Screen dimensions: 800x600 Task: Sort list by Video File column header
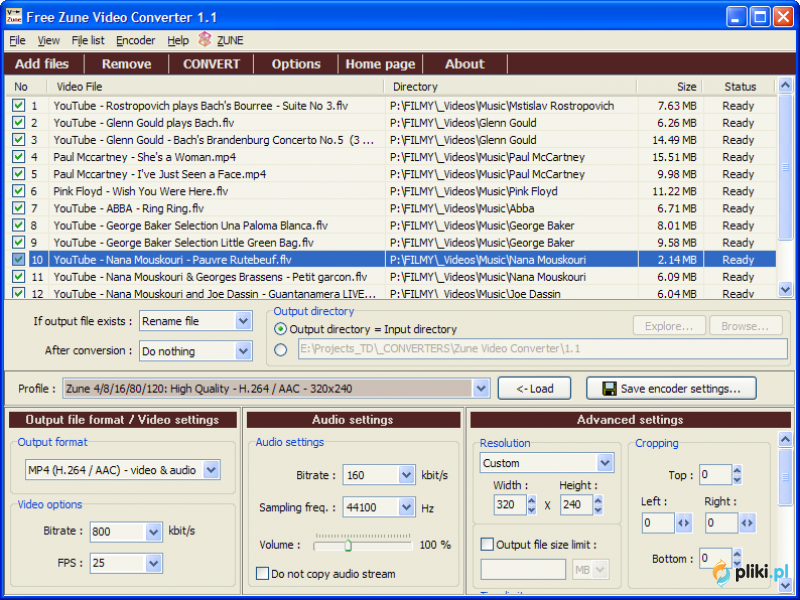point(216,86)
